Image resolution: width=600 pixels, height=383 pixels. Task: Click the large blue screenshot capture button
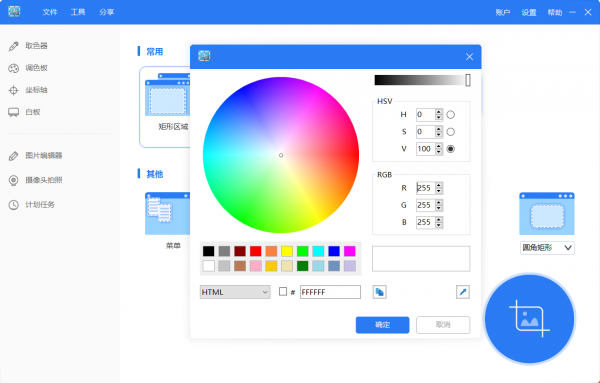pyautogui.click(x=530, y=319)
